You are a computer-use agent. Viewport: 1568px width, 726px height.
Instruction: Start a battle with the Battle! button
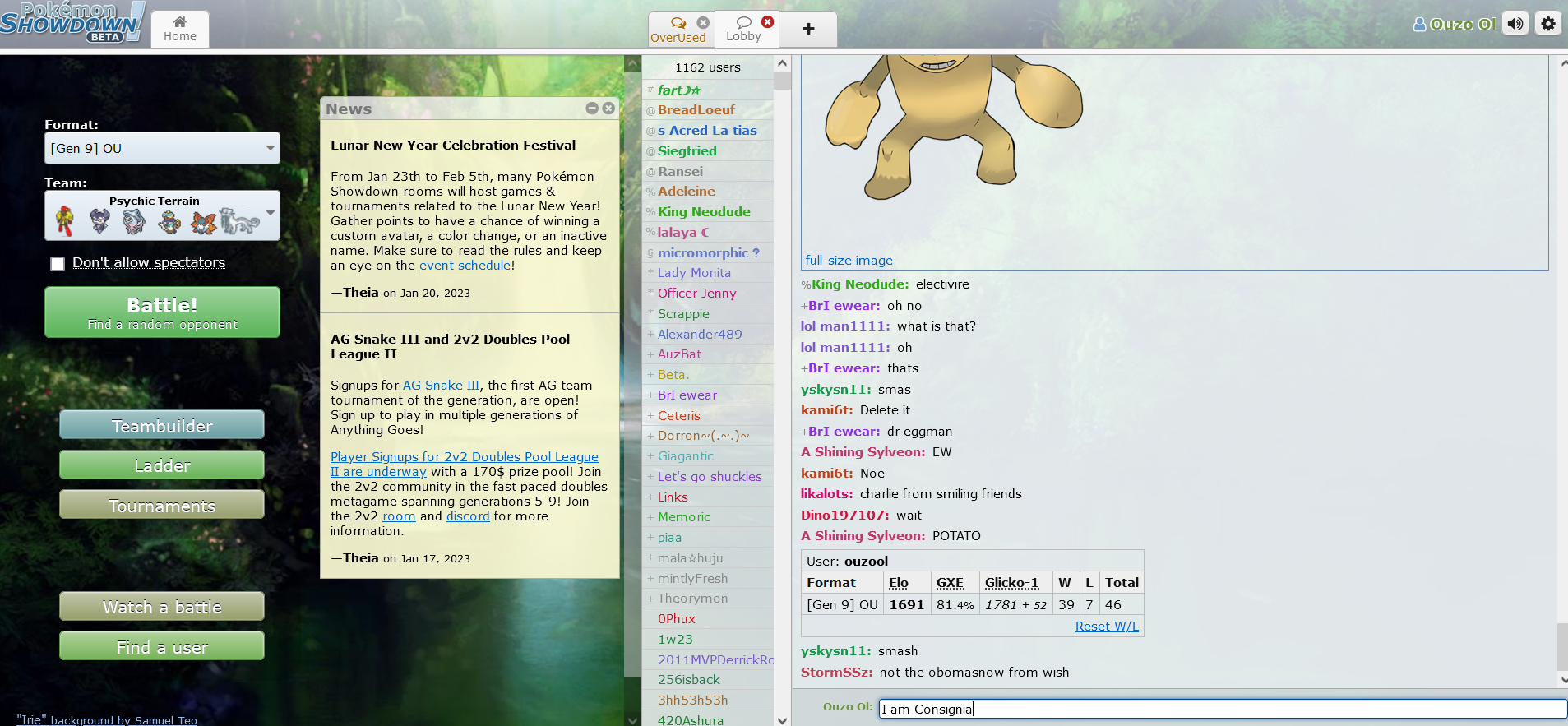(x=162, y=312)
